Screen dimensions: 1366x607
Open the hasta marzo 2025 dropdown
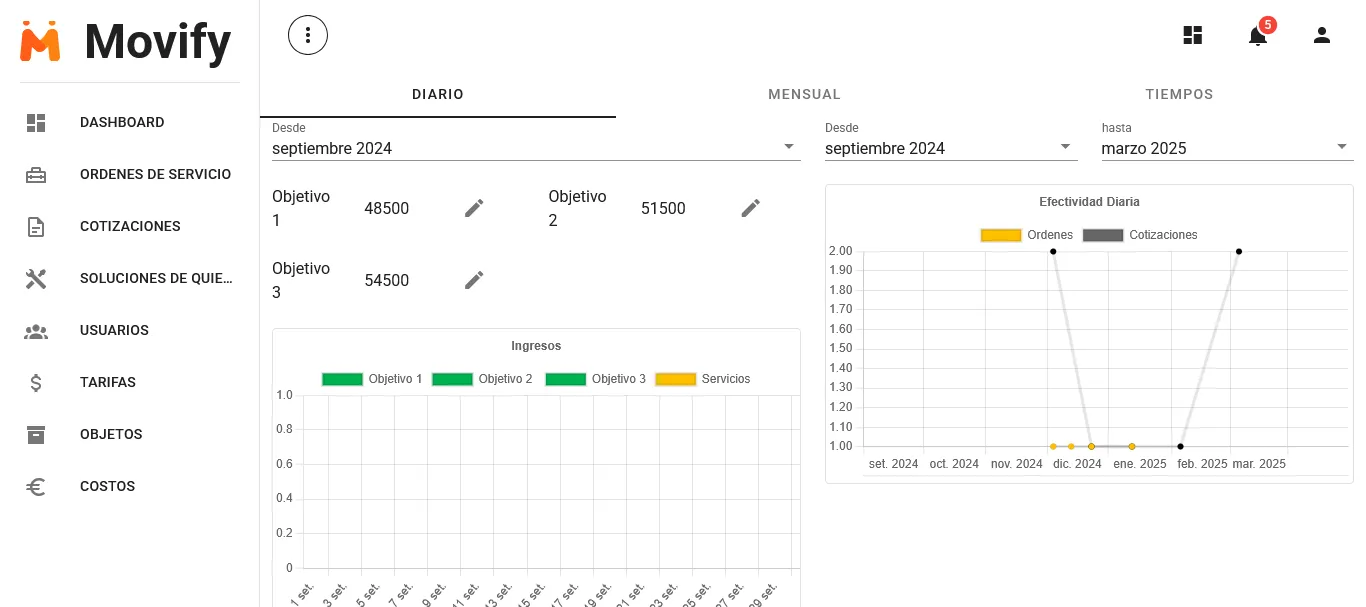pyautogui.click(x=1227, y=148)
